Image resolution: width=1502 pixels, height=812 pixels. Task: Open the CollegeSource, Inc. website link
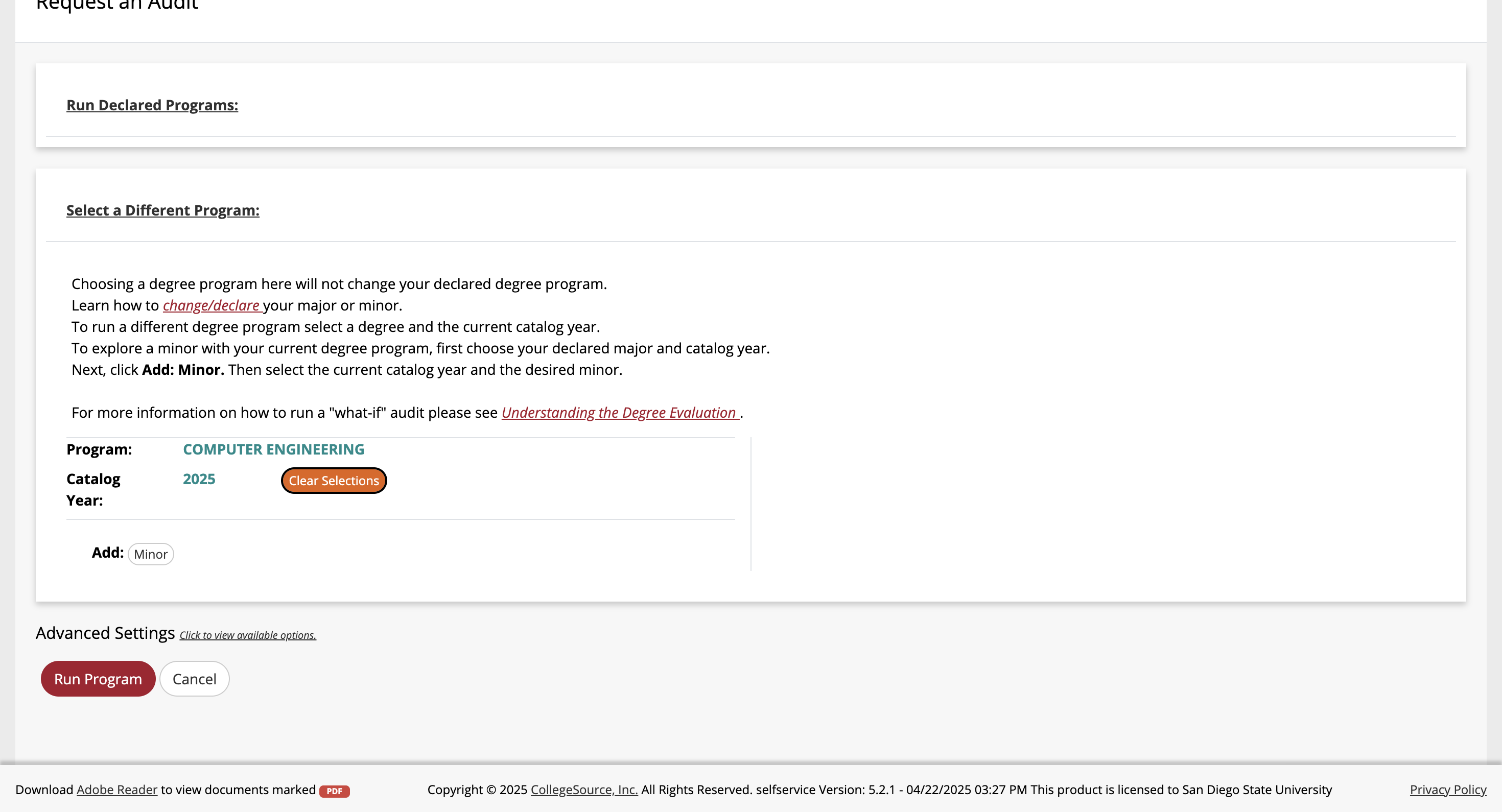coord(583,789)
